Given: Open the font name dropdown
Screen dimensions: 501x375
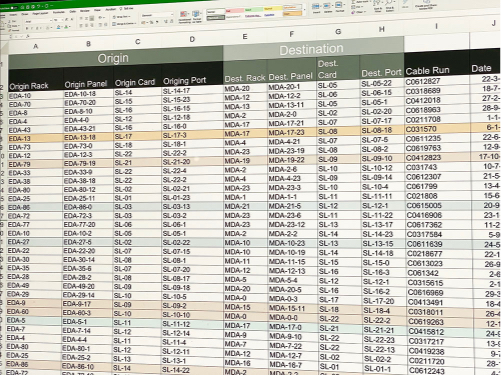Looking at the screenshot, I should click(51, 21).
